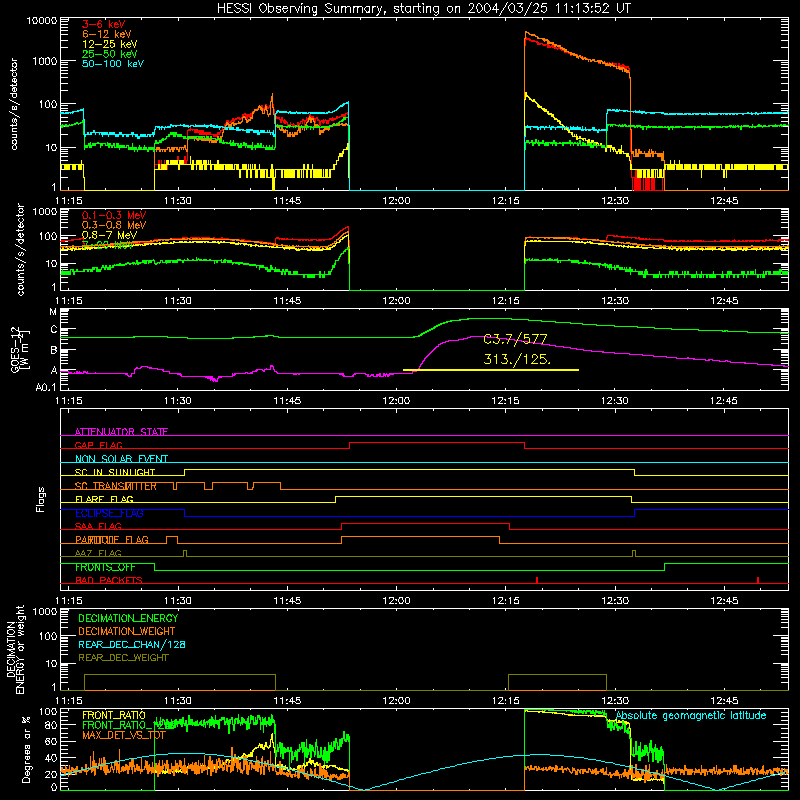
Task: Click the 12:00 tick label under top panel
Action: point(396,201)
